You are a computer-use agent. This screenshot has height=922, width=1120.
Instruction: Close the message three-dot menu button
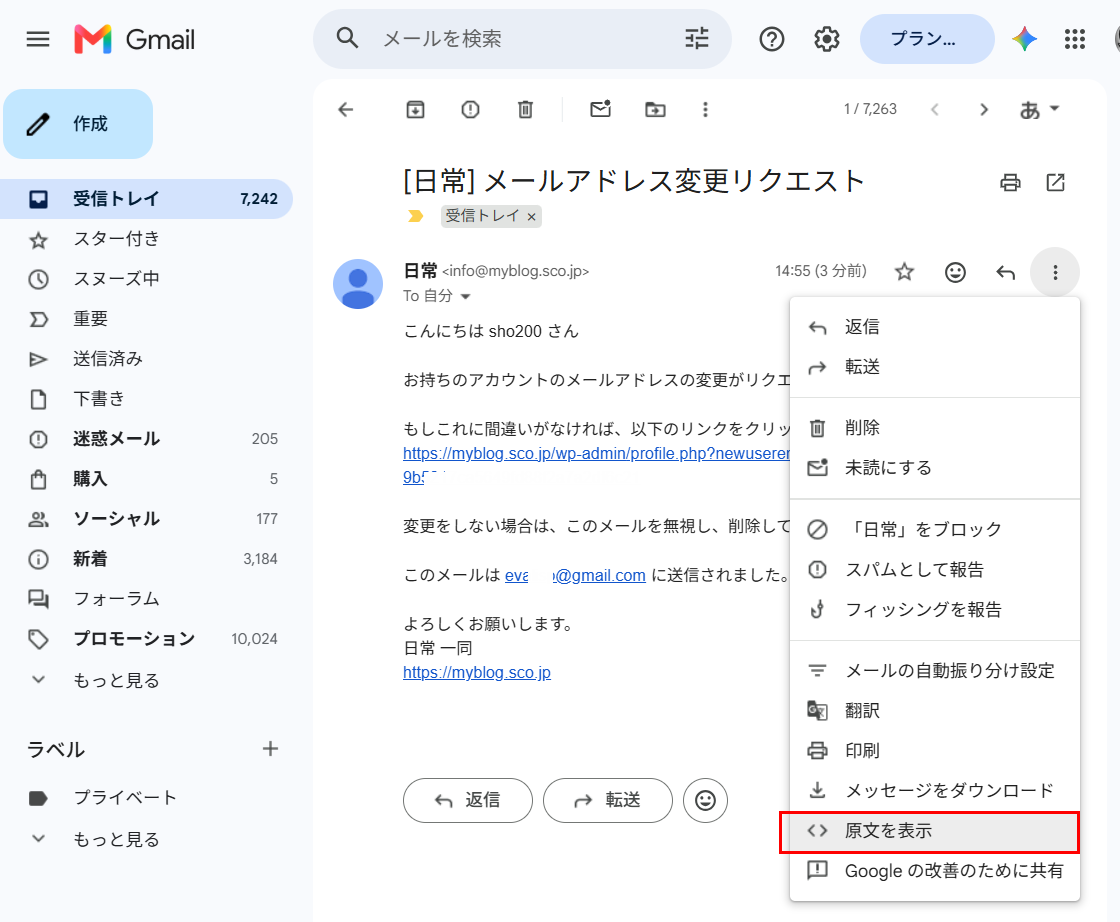(x=1055, y=272)
